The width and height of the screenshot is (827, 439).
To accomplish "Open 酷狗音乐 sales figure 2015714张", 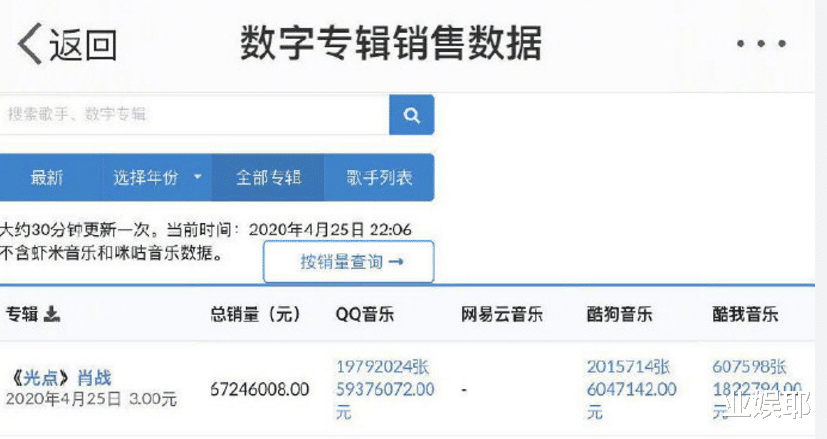I will pos(628,367).
